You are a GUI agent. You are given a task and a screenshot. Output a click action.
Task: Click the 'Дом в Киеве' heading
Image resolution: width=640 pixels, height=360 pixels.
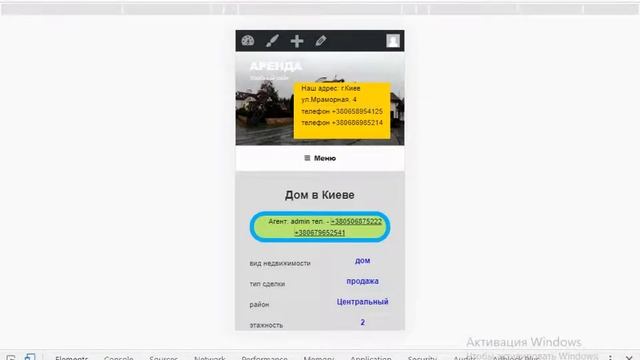point(320,195)
